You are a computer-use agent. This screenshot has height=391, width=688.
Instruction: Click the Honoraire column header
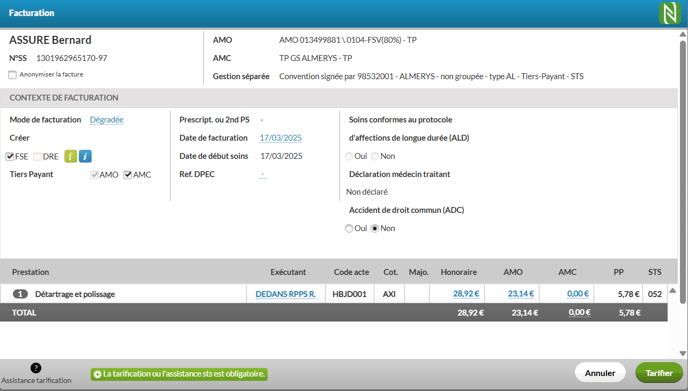pos(459,272)
